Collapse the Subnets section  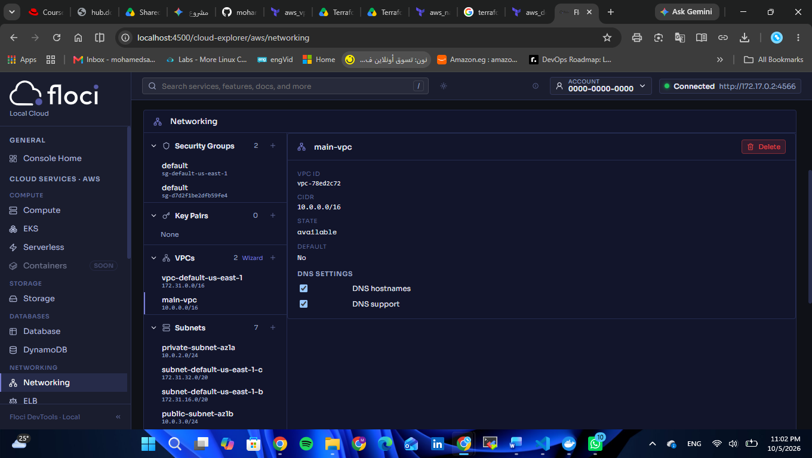[x=153, y=328]
